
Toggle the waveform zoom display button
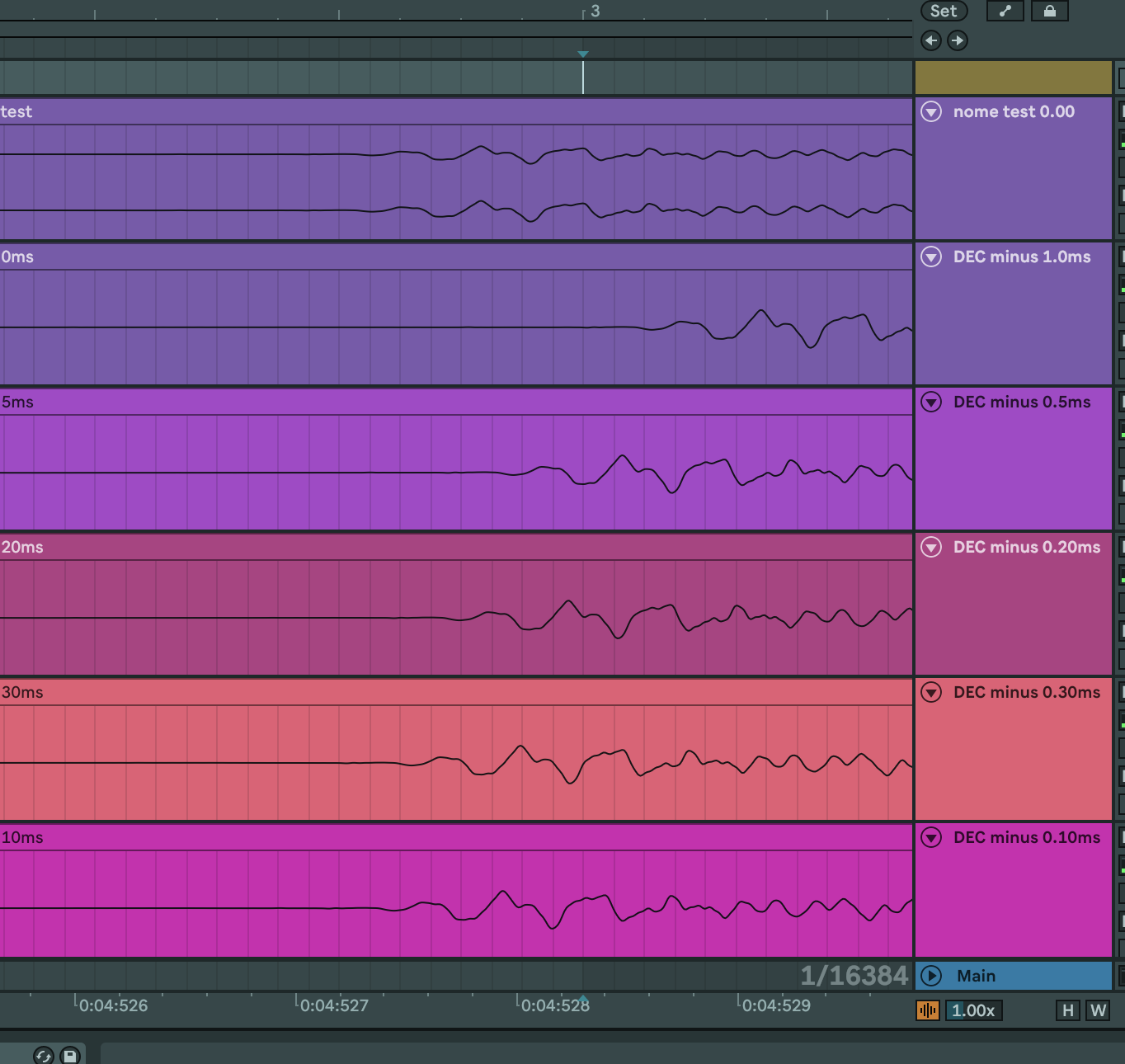tap(928, 1010)
